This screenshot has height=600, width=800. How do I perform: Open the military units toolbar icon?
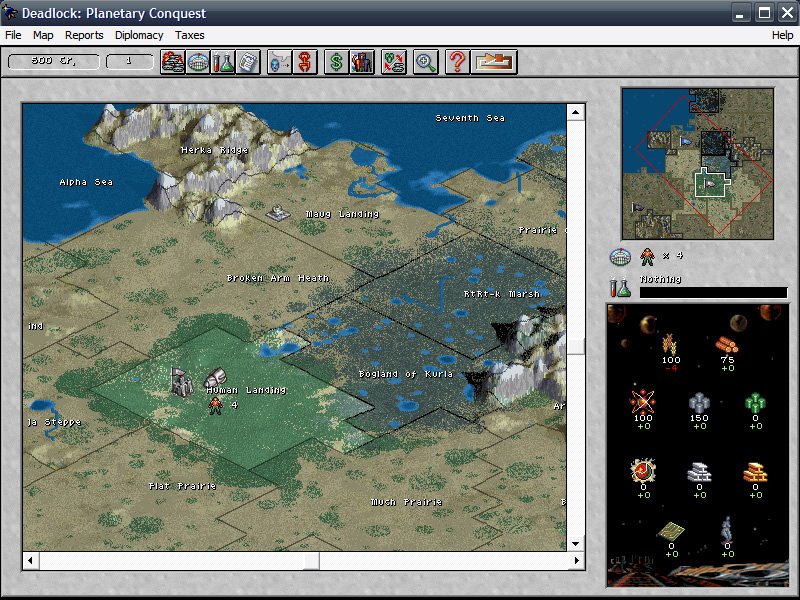(173, 62)
